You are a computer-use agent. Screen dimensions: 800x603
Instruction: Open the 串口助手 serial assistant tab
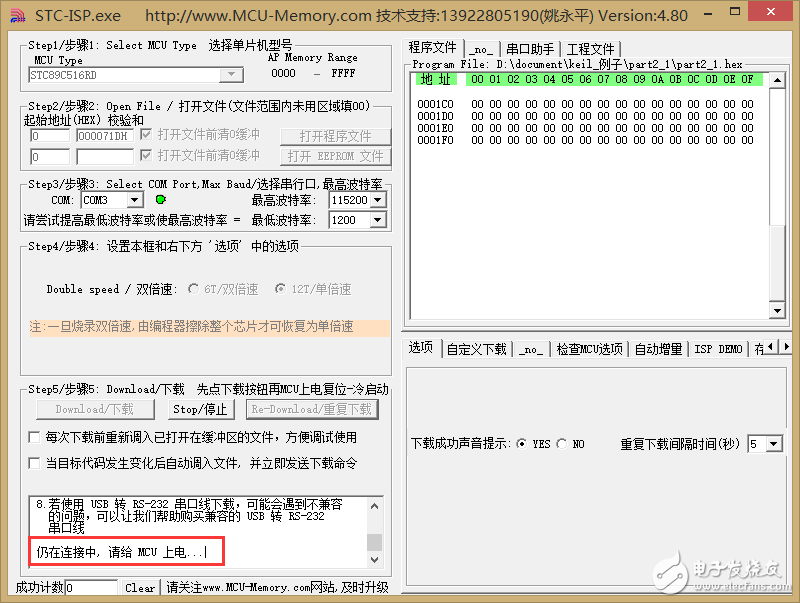coord(530,49)
